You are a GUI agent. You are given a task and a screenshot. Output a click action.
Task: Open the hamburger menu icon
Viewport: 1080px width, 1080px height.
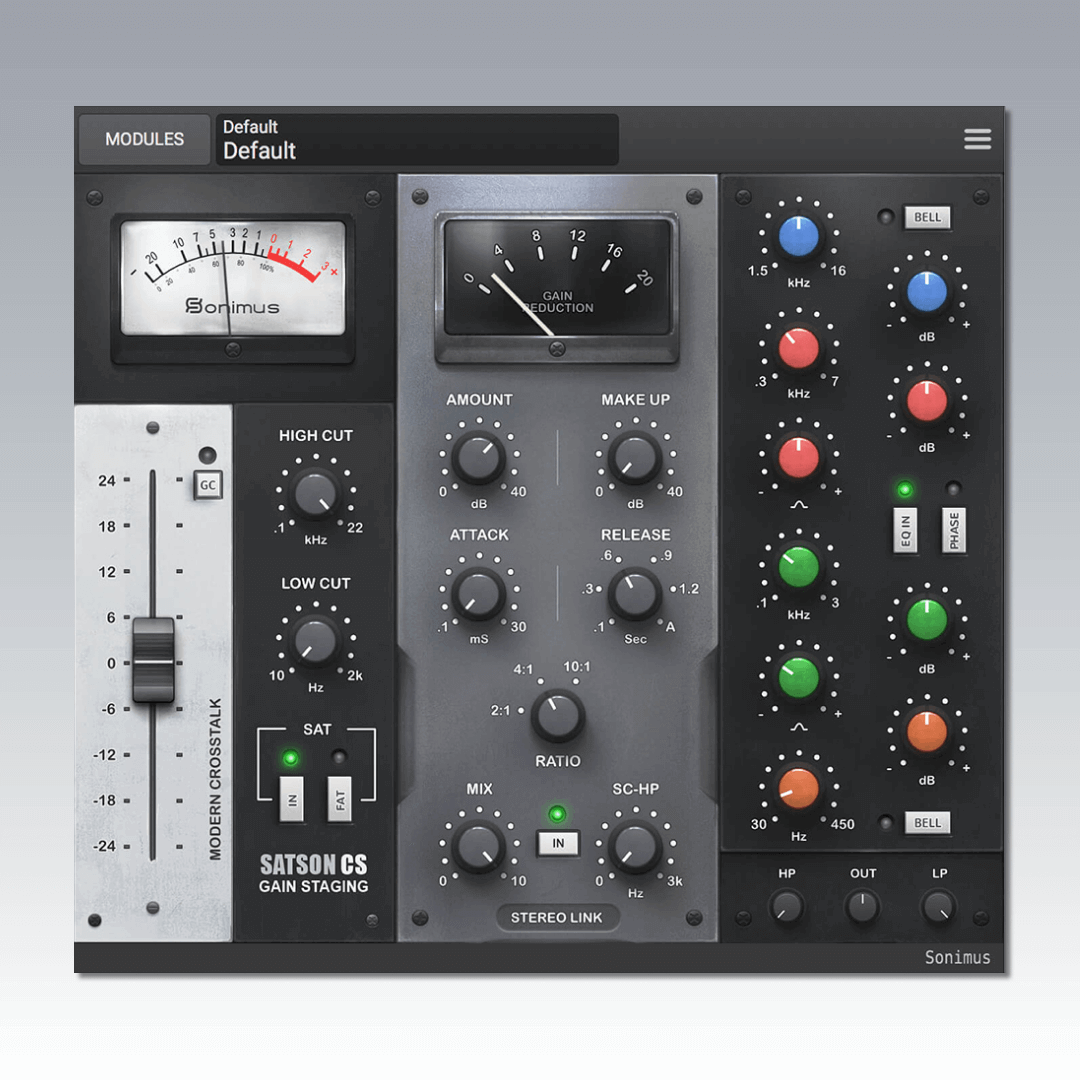(x=977, y=139)
